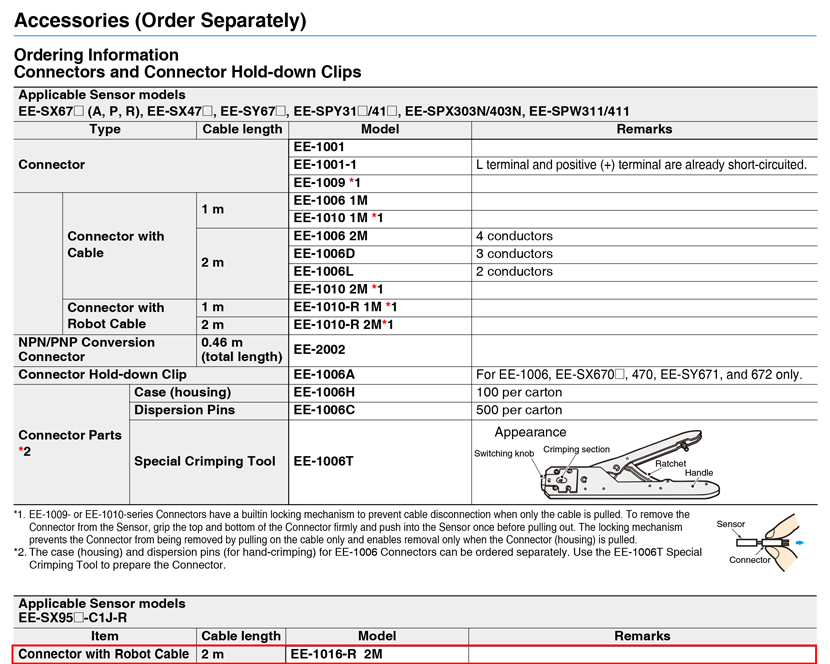Click model cell EE-1006 2M
The image size is (830, 664).
(x=380, y=236)
